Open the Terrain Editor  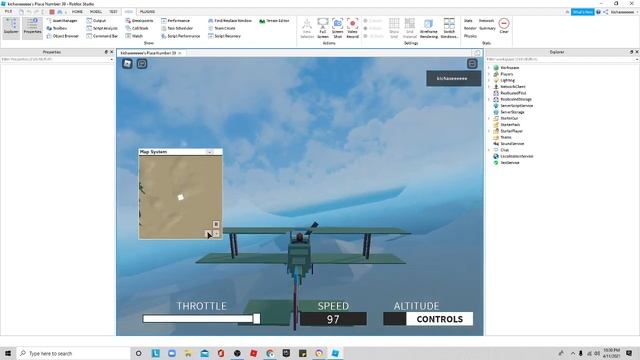click(x=274, y=20)
